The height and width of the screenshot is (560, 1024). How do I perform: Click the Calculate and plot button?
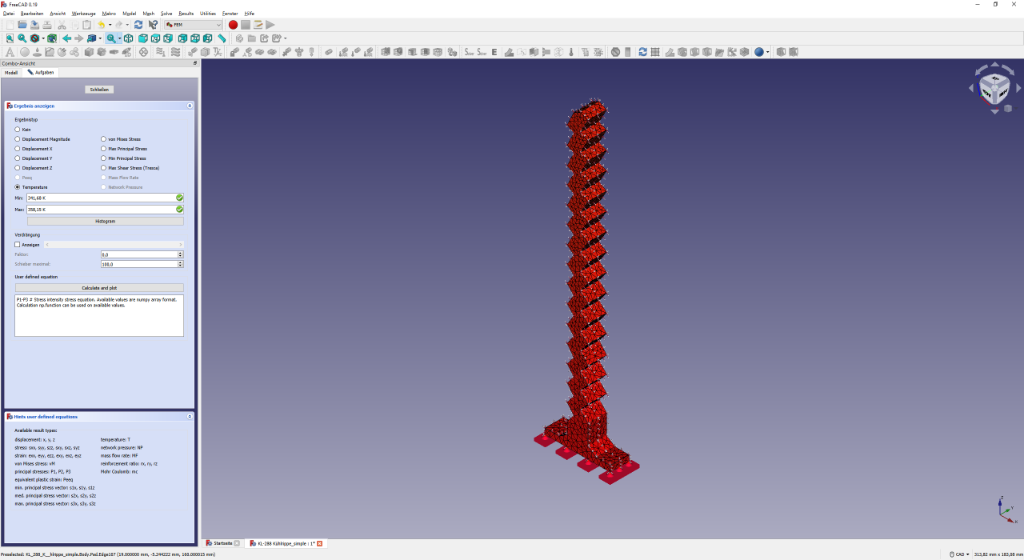(99, 287)
